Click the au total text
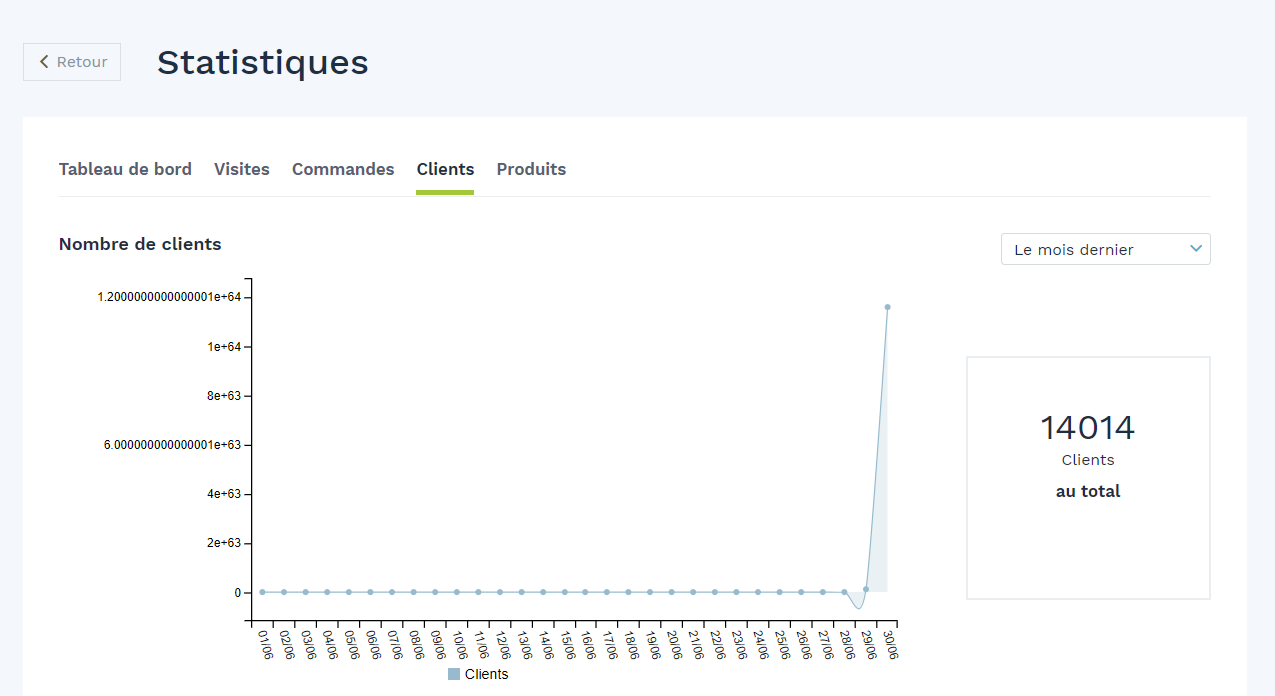Screen dimensions: 1275x696 click(x=1088, y=491)
